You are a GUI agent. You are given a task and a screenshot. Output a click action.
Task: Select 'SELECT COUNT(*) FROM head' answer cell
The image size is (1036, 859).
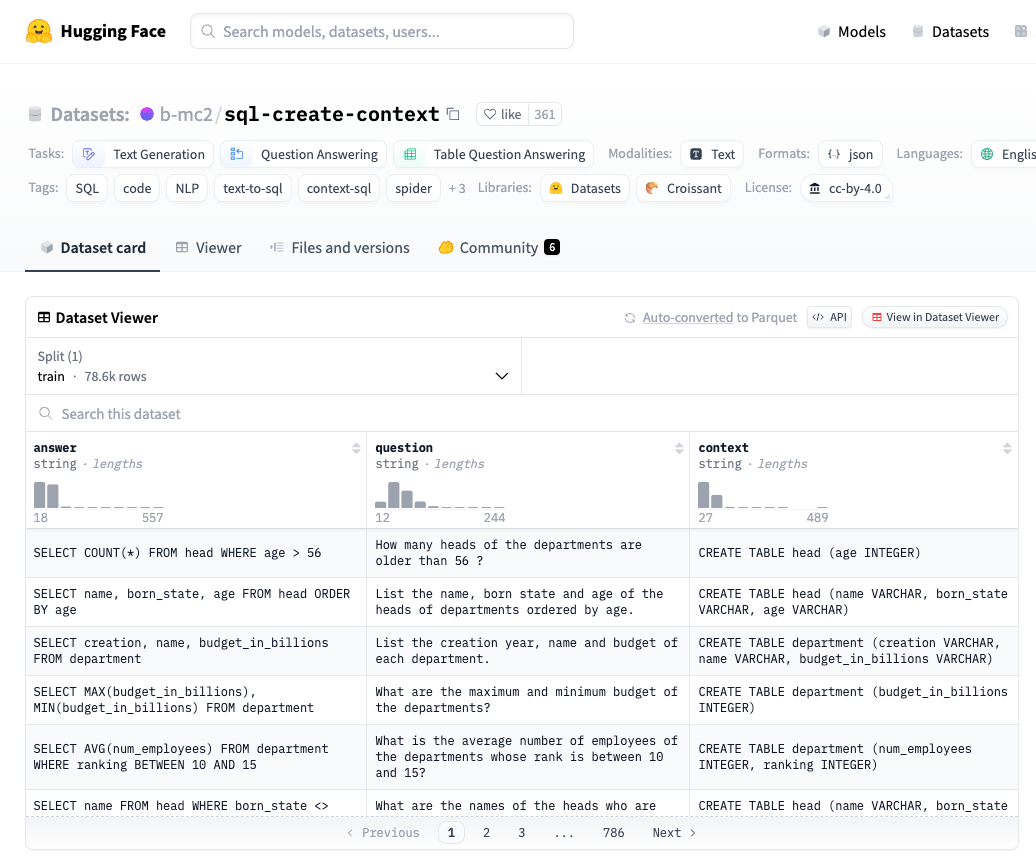click(196, 553)
